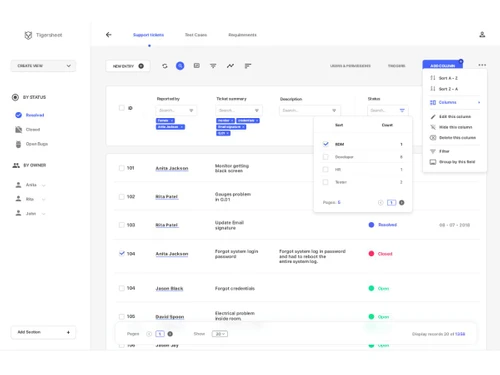The image size is (500, 375).
Task: Go to next page in filter popup
Action: [402, 203]
